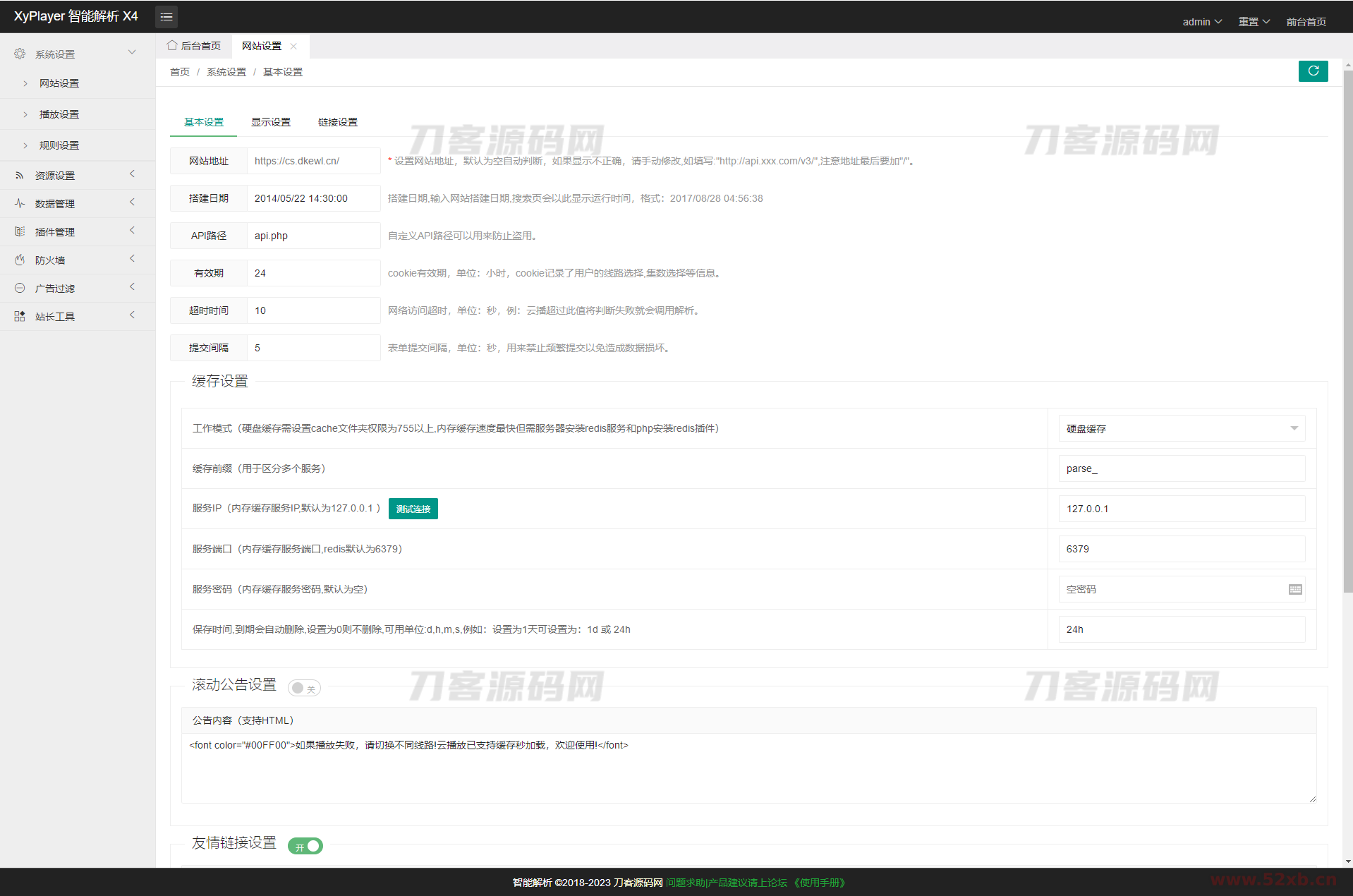This screenshot has width=1353, height=896.
Task: Open the 硬盘缓存 work mode dropdown
Action: [1182, 429]
